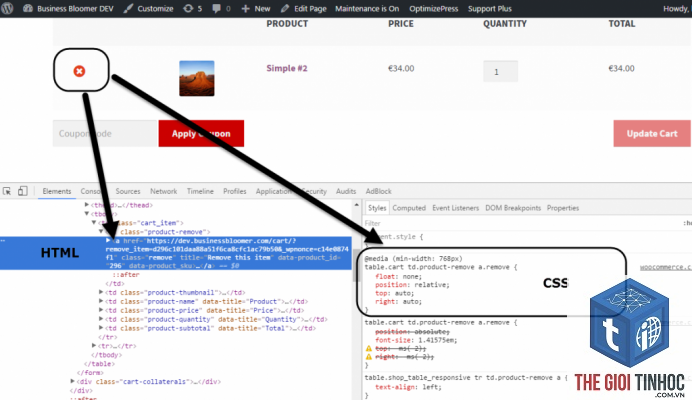Expand the thead node in the DOM tree
Screen dimensions: 692x400
click(x=87, y=205)
